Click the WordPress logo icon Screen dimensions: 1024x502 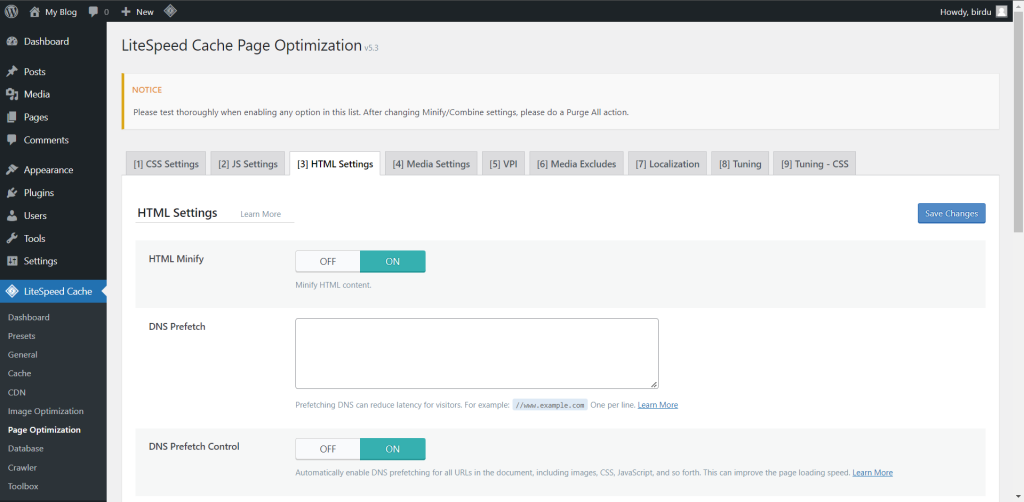(11, 11)
